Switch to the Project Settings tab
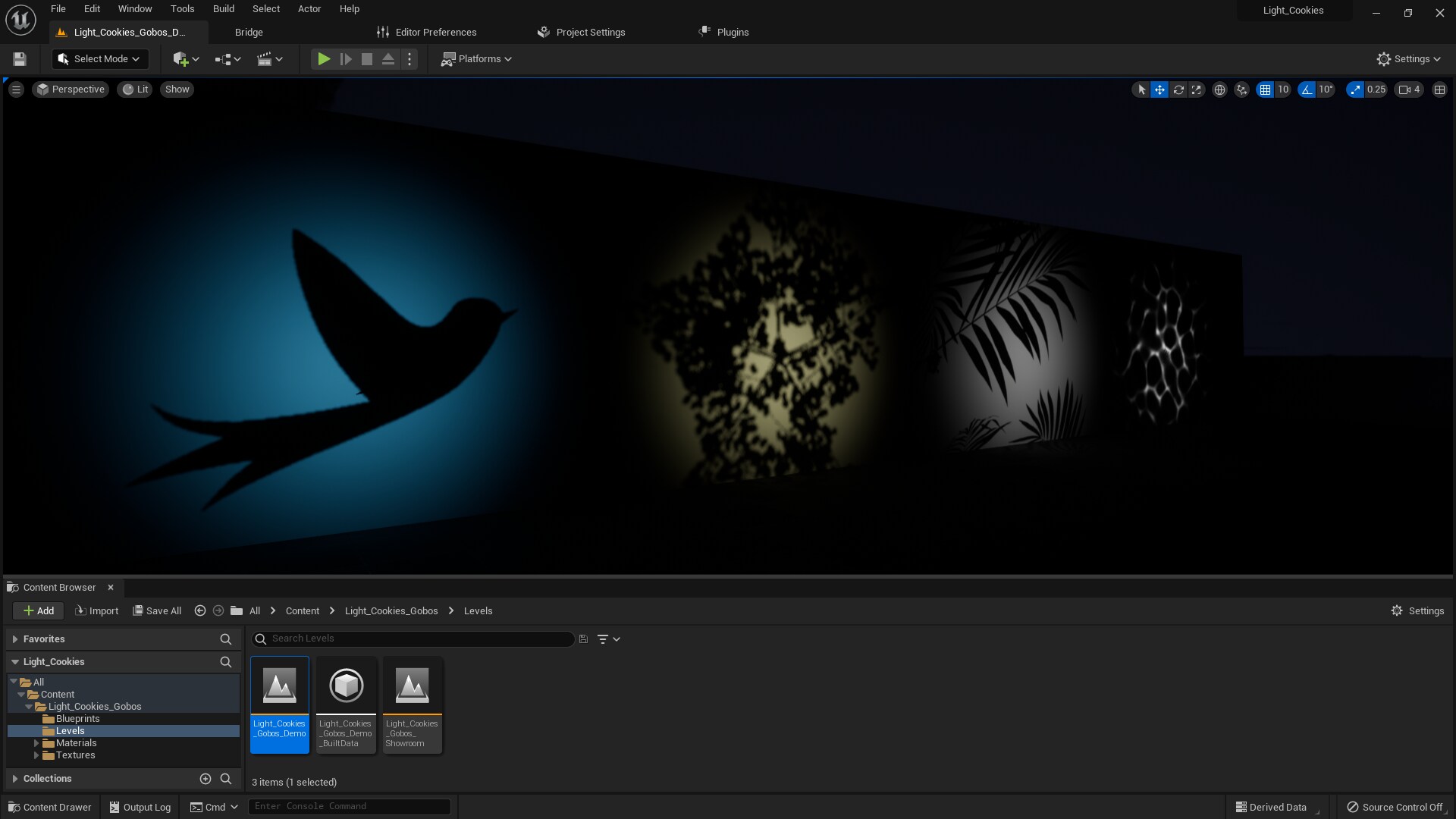The image size is (1456, 819). point(582,33)
